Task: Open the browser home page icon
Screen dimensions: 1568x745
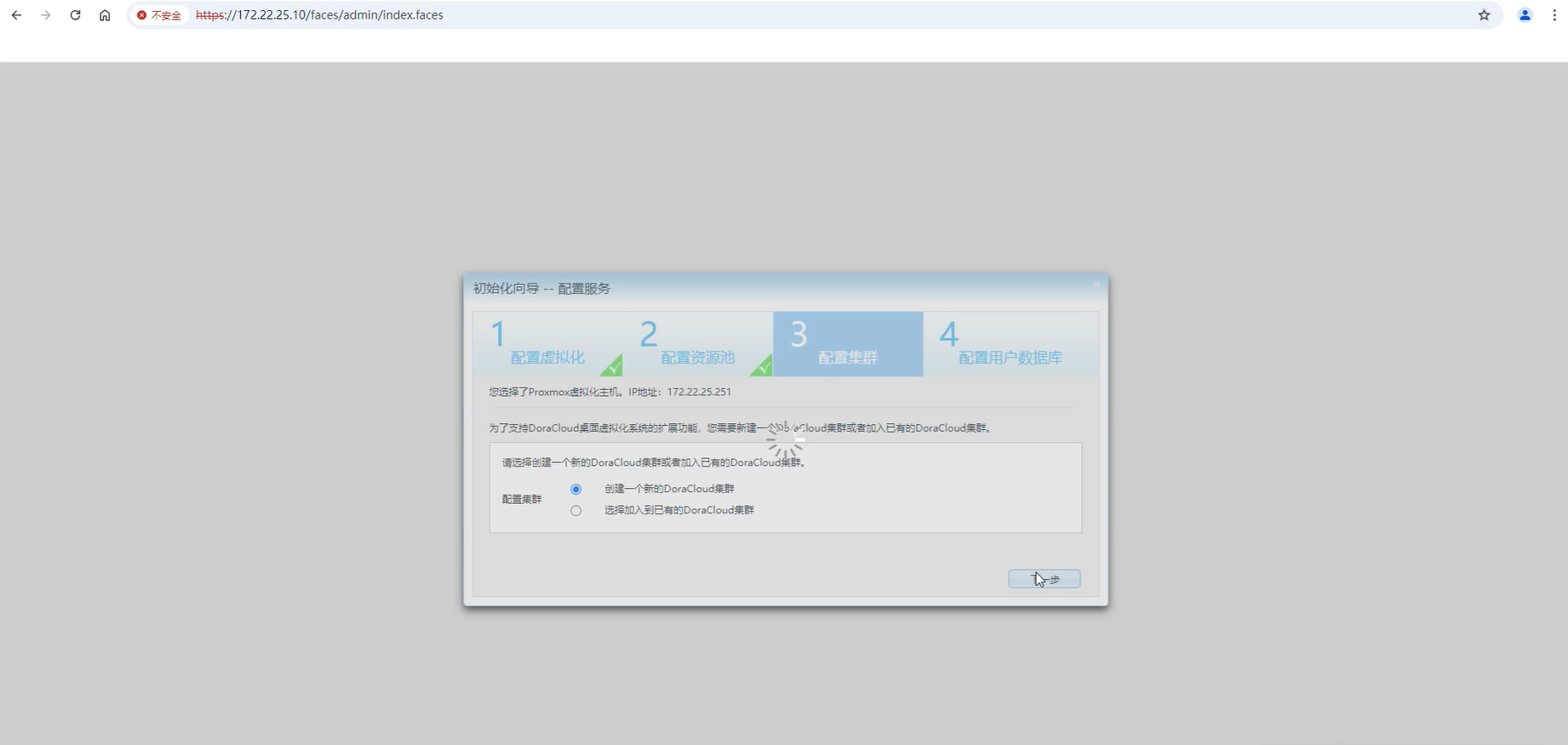Action: point(105,15)
